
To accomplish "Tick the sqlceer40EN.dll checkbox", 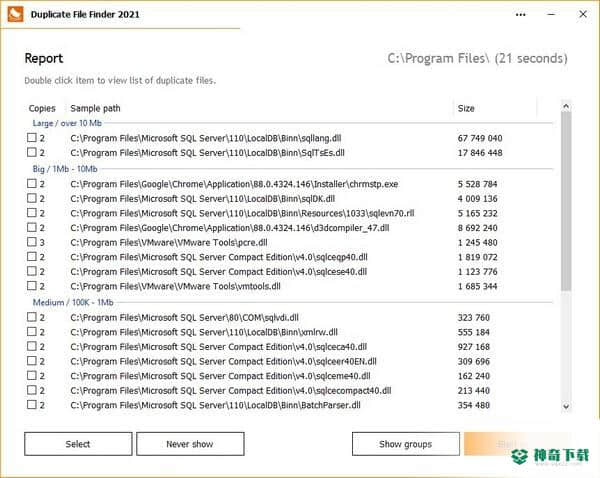I will pyautogui.click(x=32, y=361).
